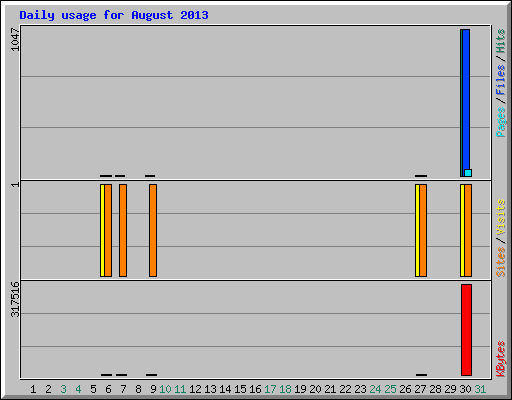
Task: Click the orange Sites bar for day 9
Action: pyautogui.click(x=153, y=230)
